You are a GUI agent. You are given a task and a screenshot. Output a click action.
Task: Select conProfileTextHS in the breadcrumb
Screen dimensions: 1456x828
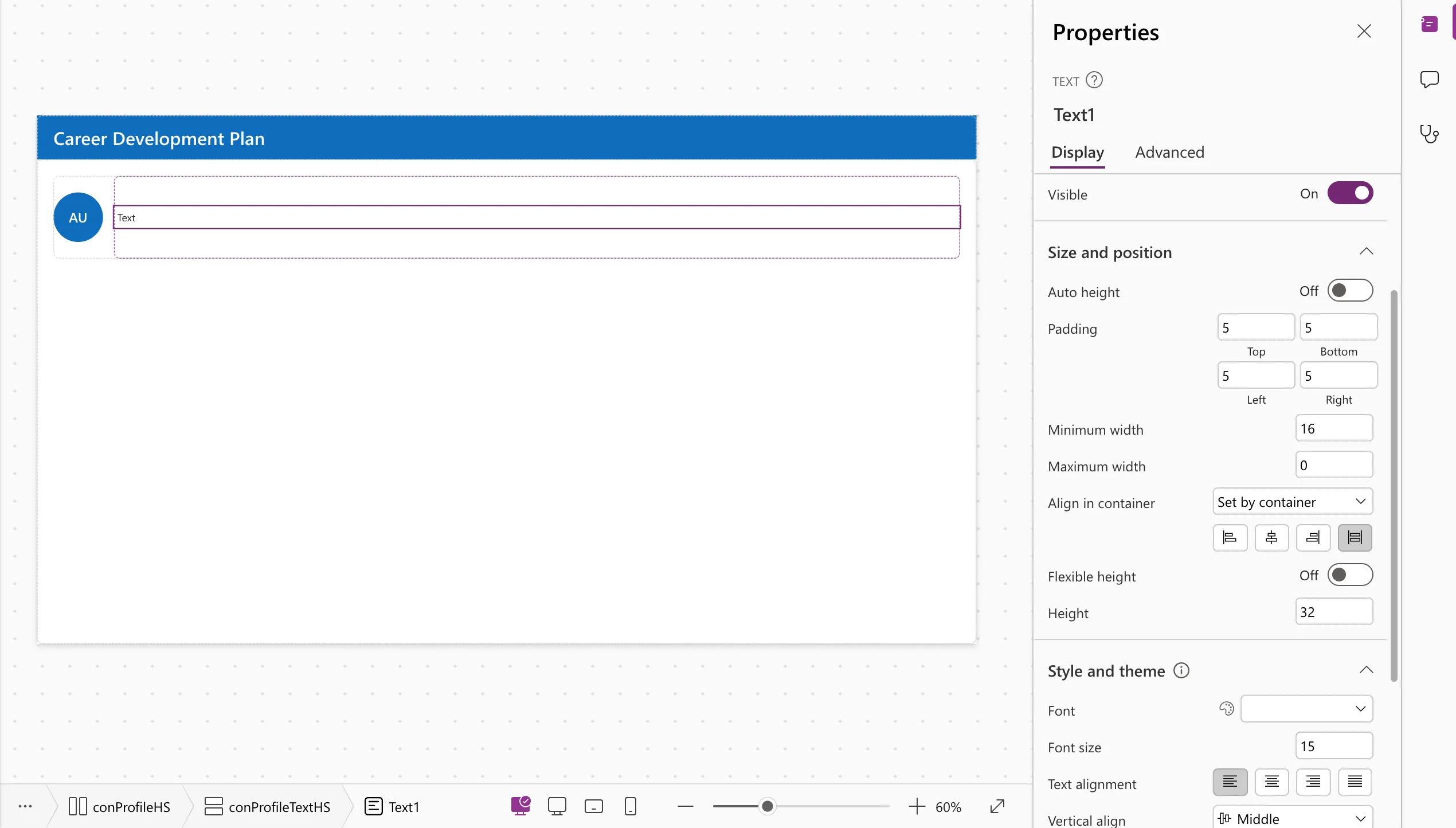[x=267, y=806]
